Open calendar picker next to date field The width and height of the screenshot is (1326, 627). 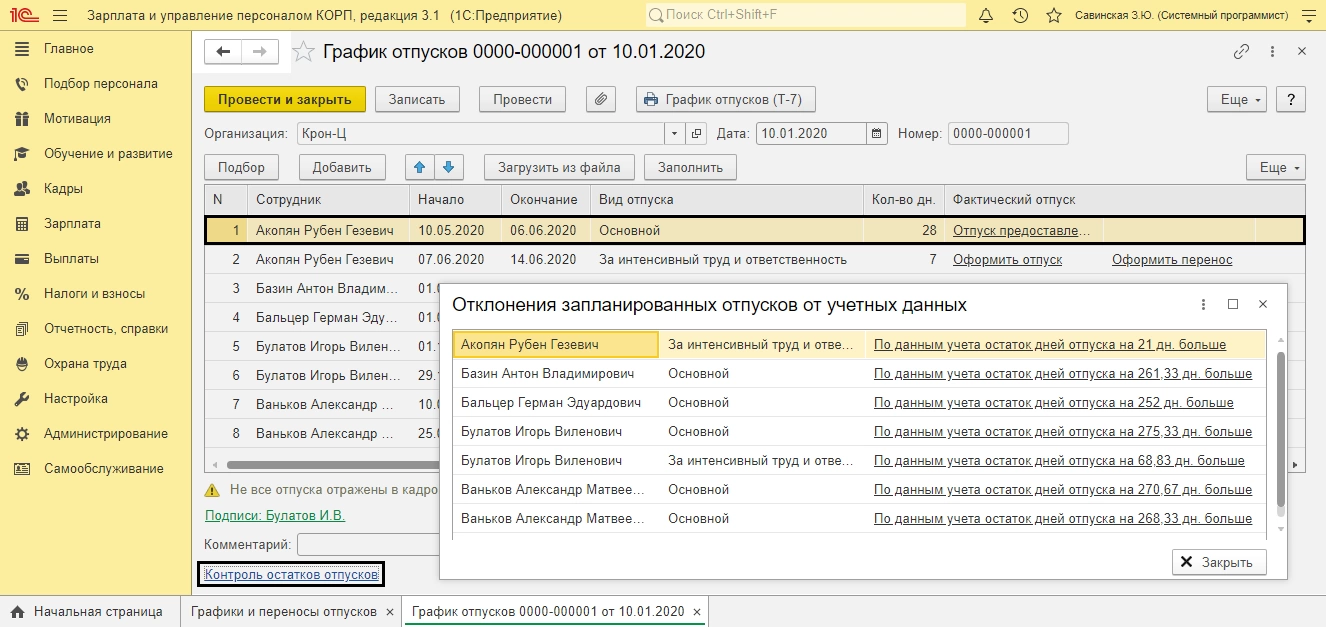877,134
